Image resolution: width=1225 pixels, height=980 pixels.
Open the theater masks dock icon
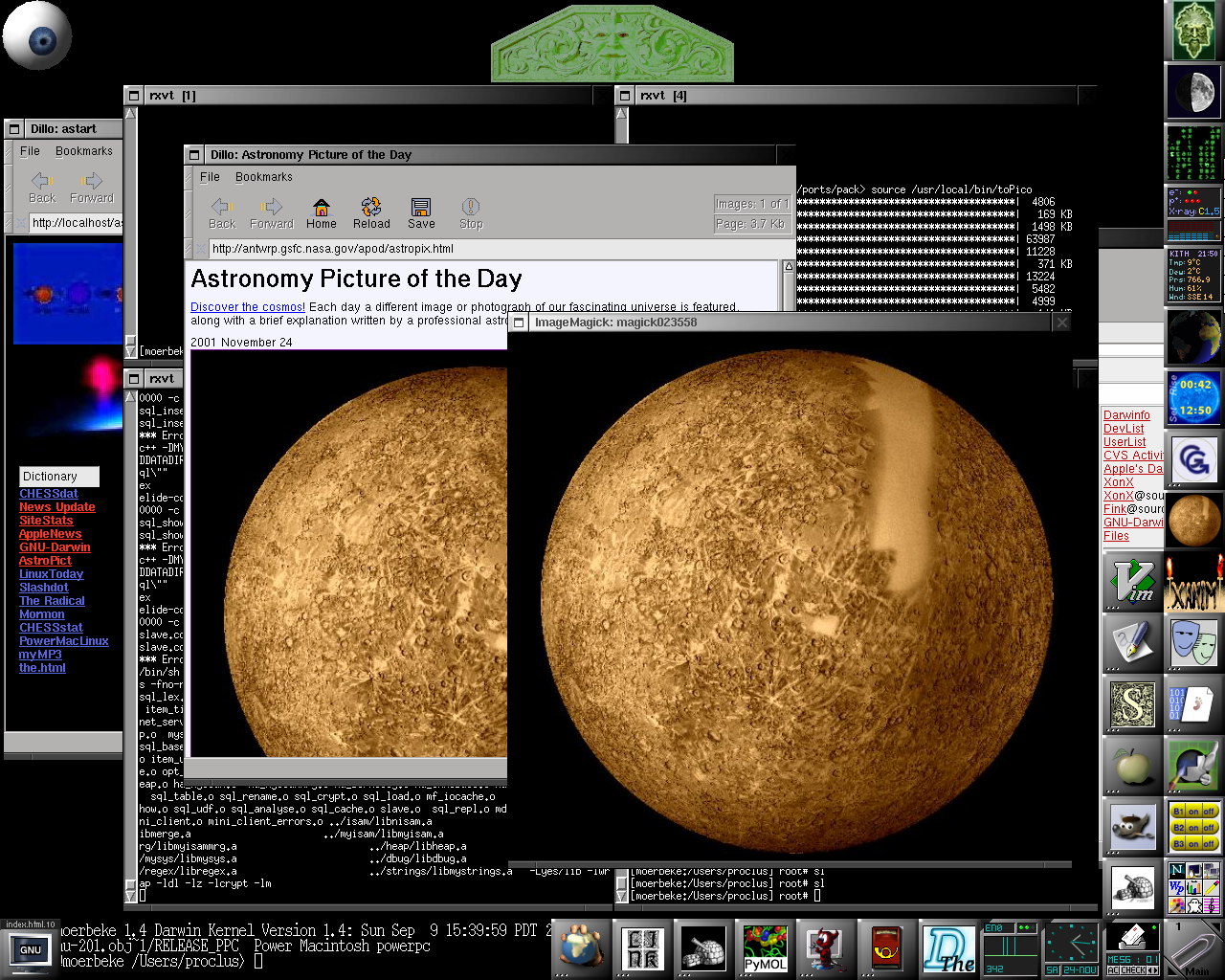[x=1193, y=642]
